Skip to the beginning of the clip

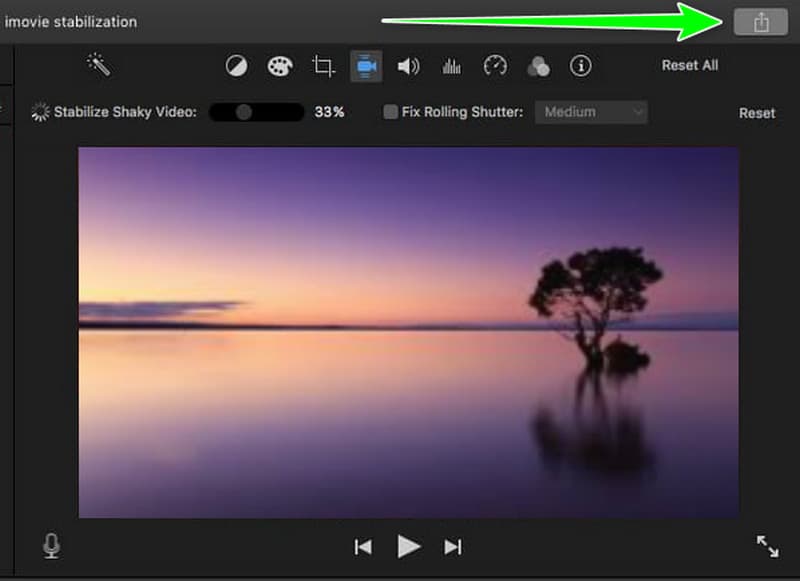tap(363, 546)
